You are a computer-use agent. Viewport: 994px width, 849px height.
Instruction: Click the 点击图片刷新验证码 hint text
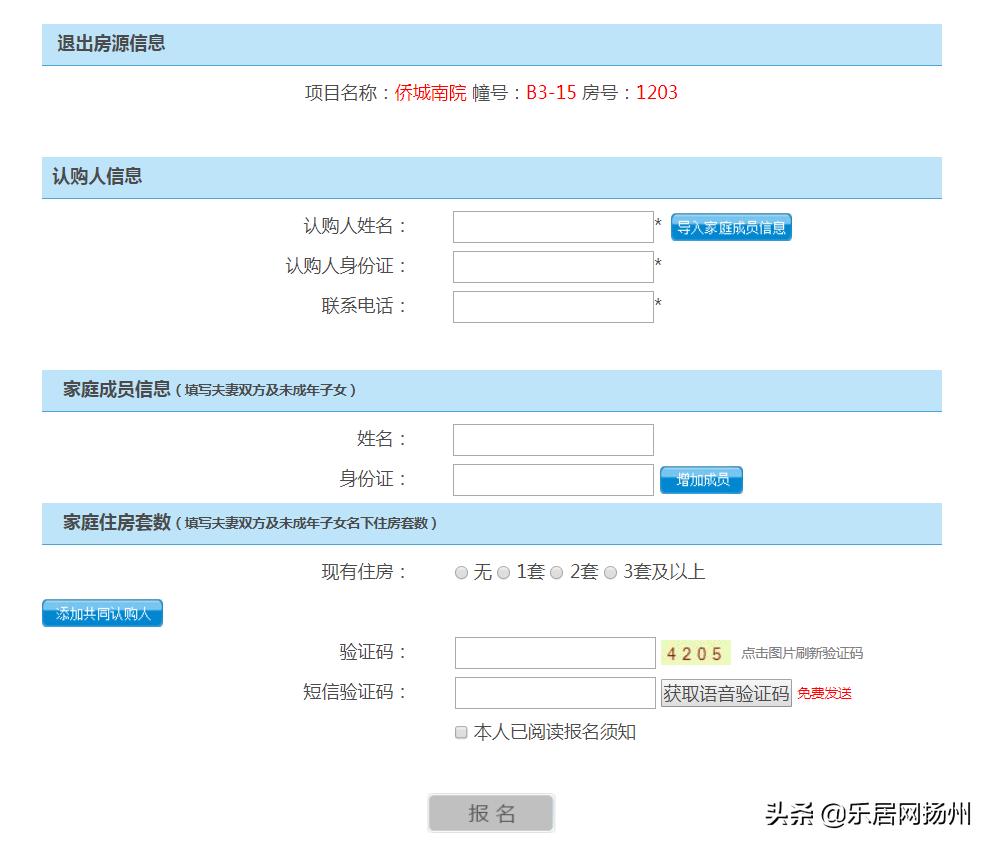[802, 653]
